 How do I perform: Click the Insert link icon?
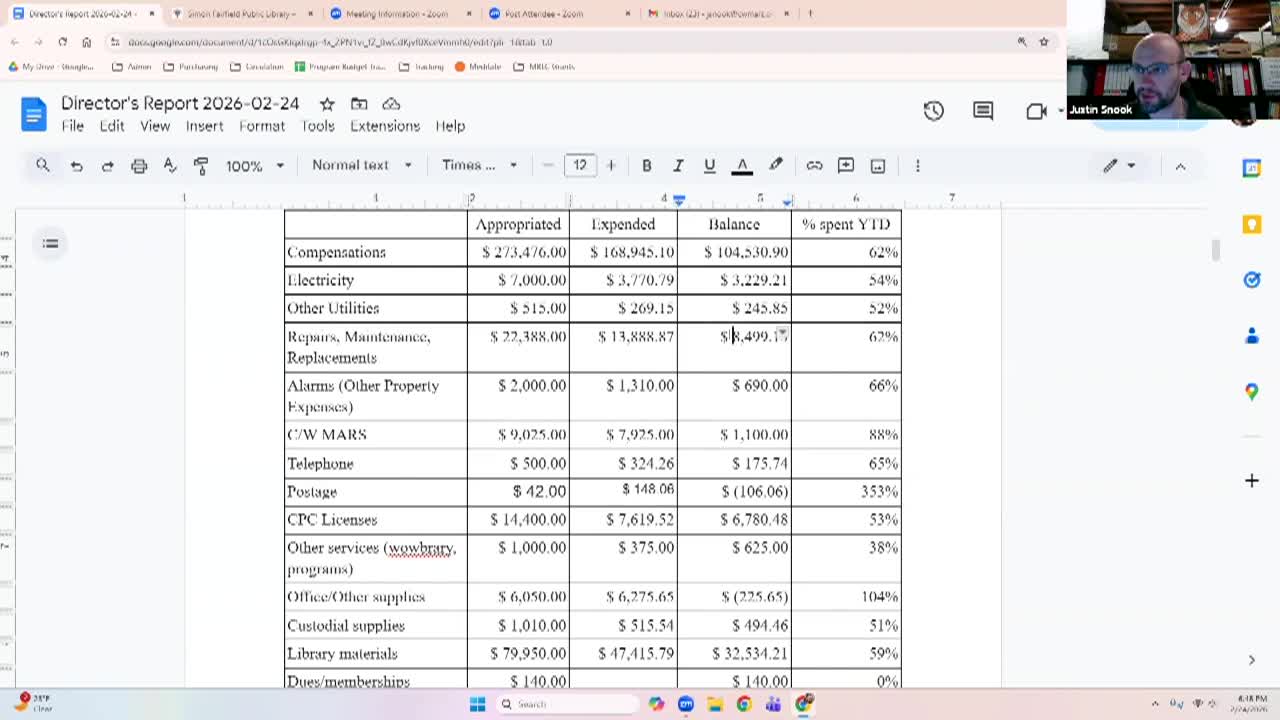pos(814,166)
